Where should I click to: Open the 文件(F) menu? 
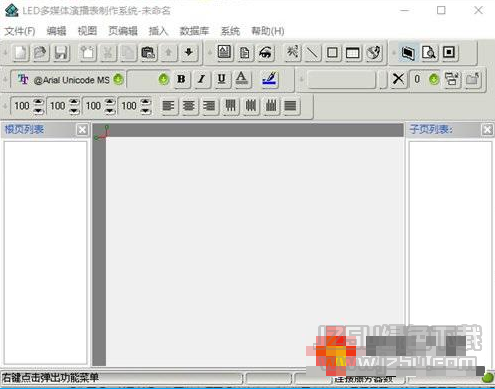(x=20, y=31)
